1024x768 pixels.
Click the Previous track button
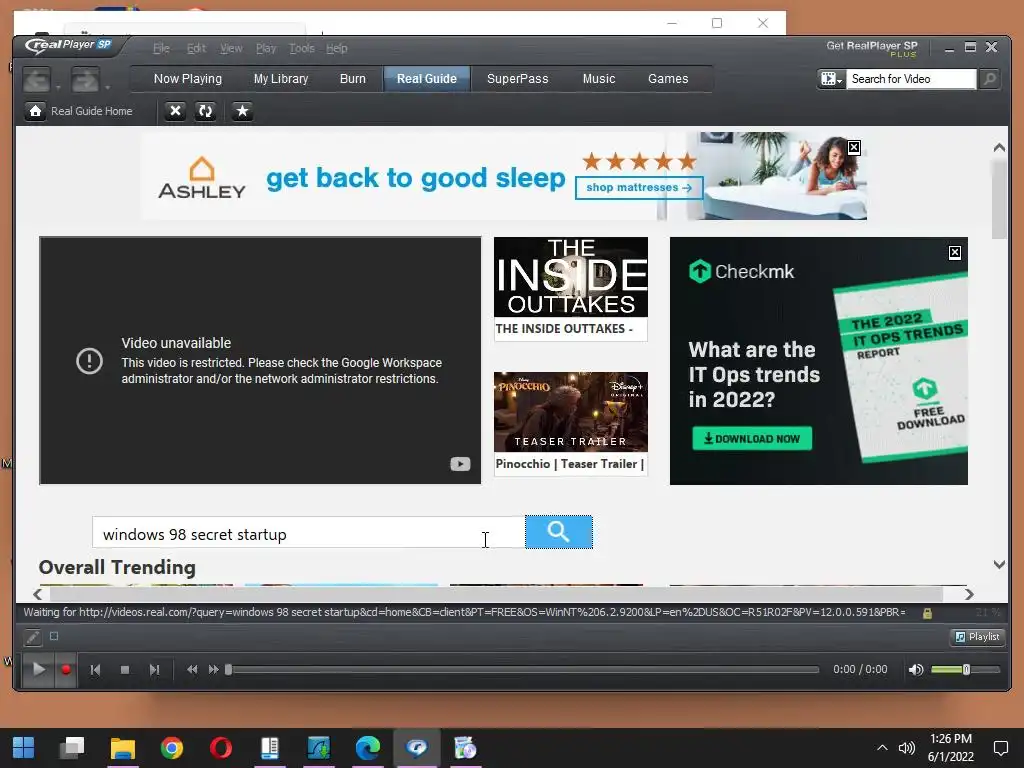click(x=95, y=669)
